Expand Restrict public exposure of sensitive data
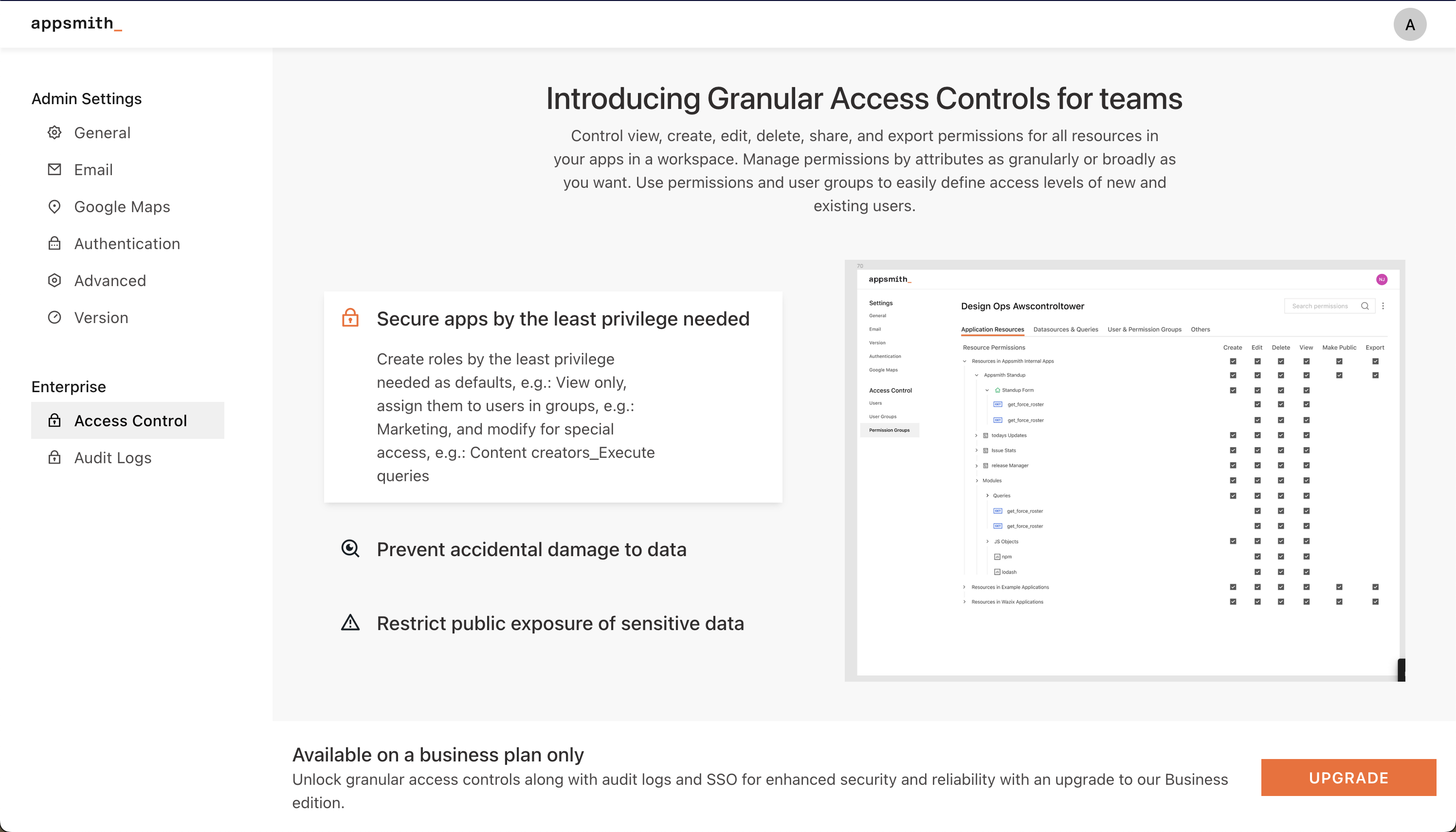Screen dimensions: 1456x832 [x=560, y=623]
